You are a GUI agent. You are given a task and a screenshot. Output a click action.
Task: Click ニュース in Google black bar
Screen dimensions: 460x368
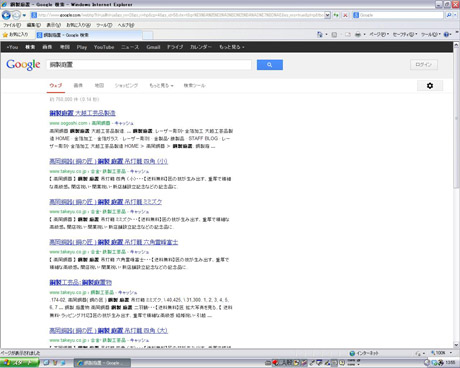(130, 47)
